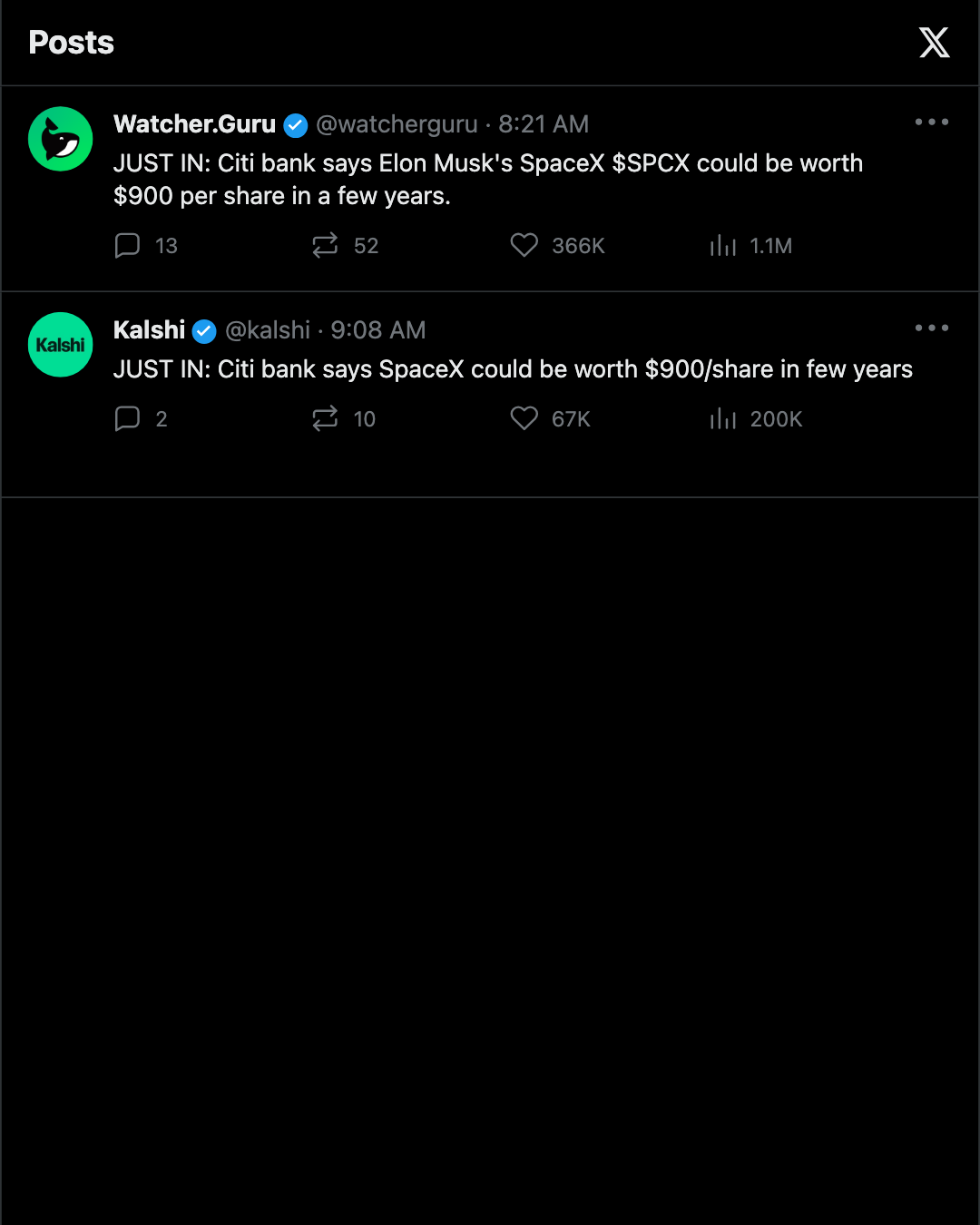Screen dimensions: 980x1225
Task: View analytics icon on Kalshi post
Action: coord(723,418)
